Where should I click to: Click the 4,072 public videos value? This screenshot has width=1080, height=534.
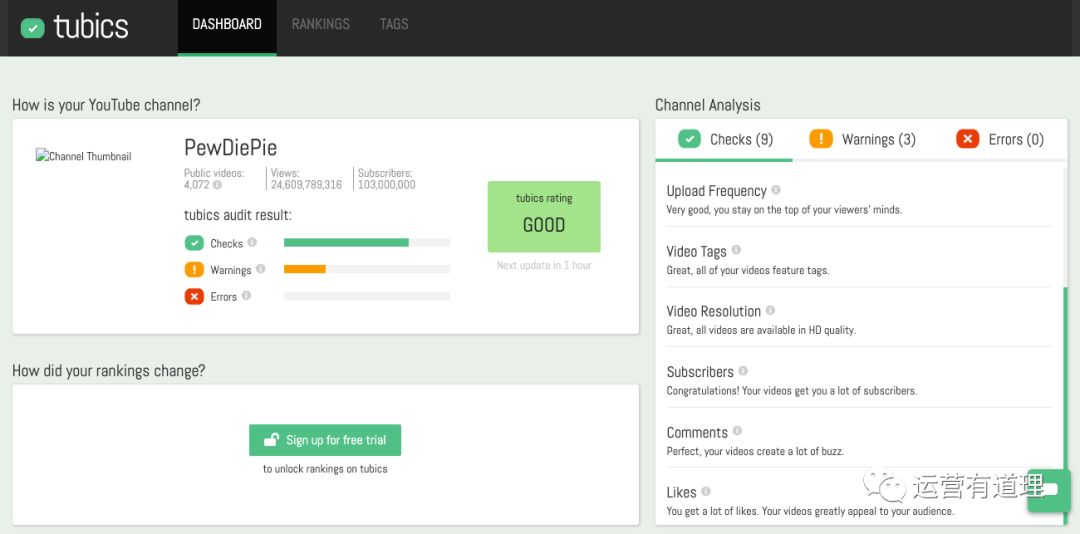click(196, 185)
